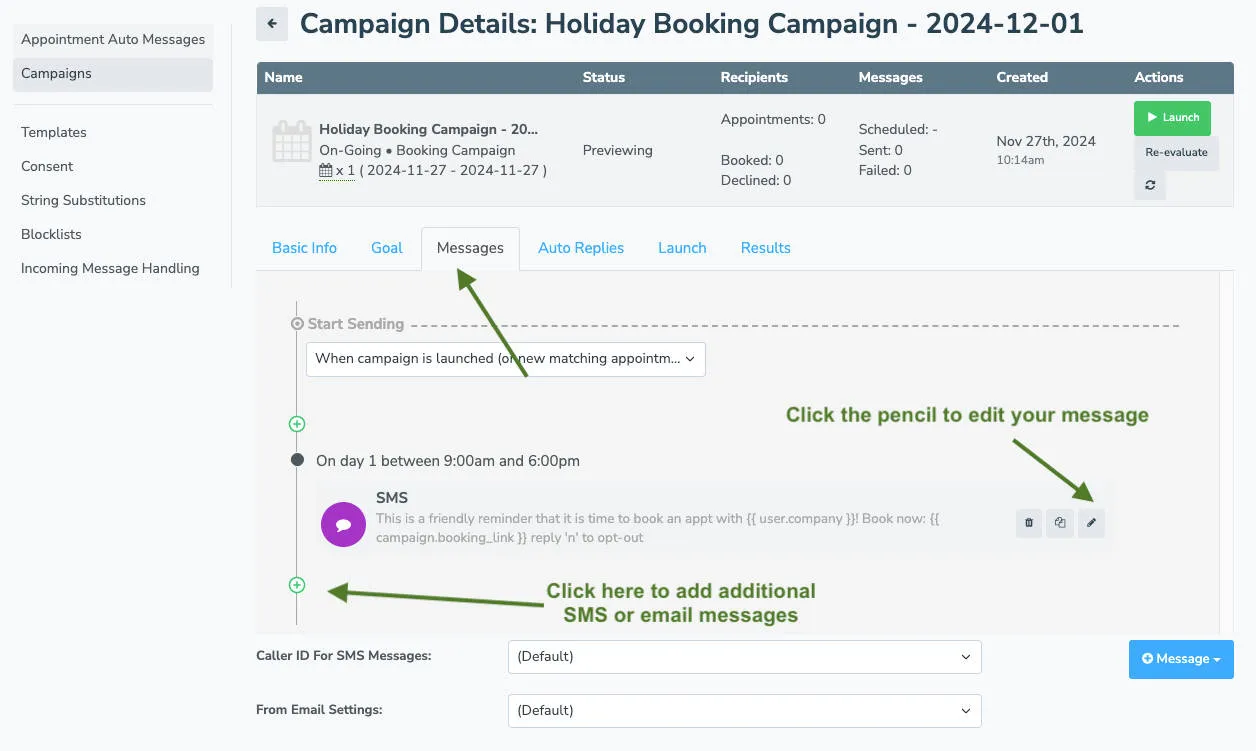Delete the SMS message using the trash icon
The image size is (1256, 751).
tap(1028, 522)
